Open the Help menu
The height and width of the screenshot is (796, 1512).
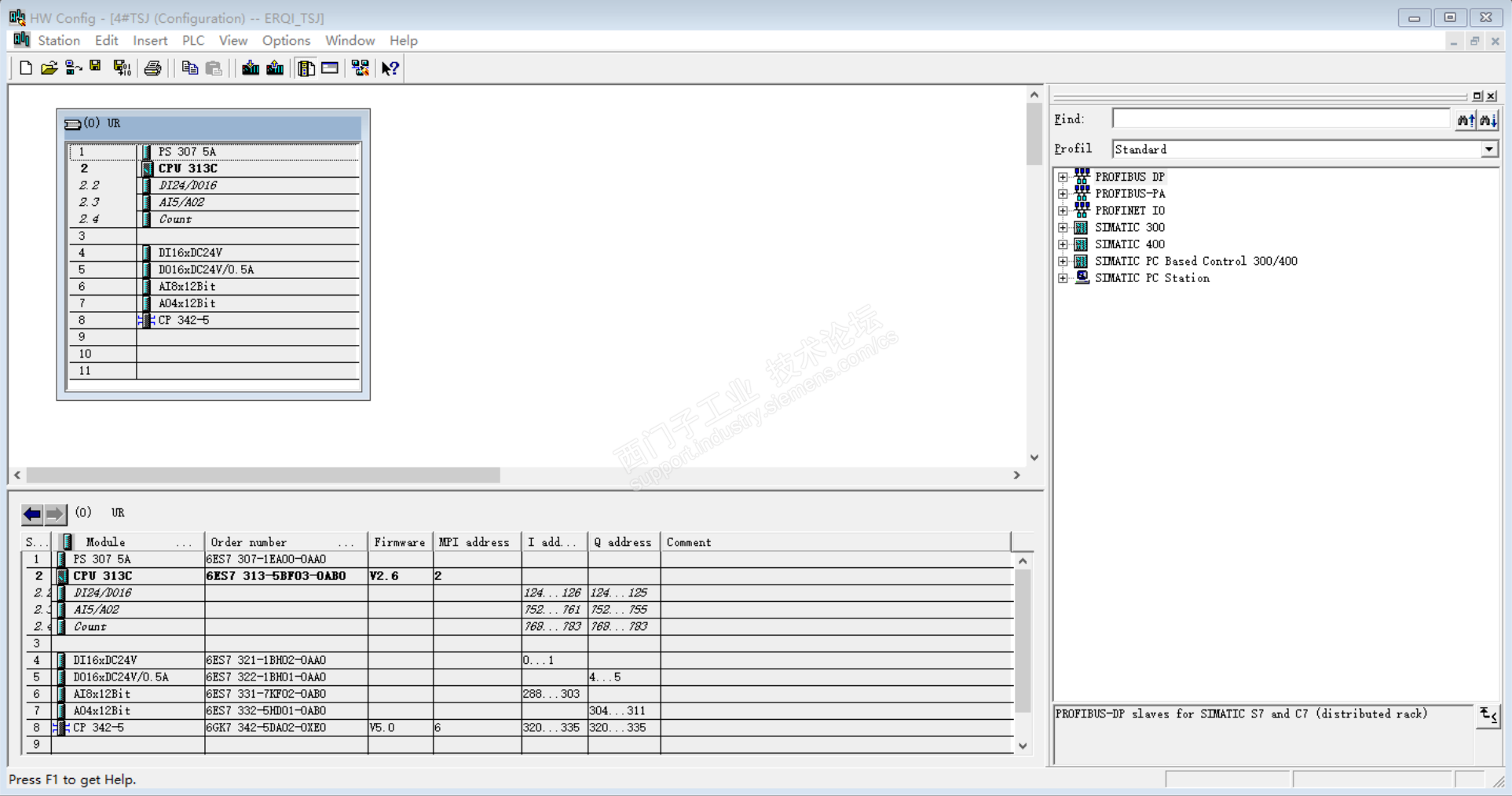[404, 41]
